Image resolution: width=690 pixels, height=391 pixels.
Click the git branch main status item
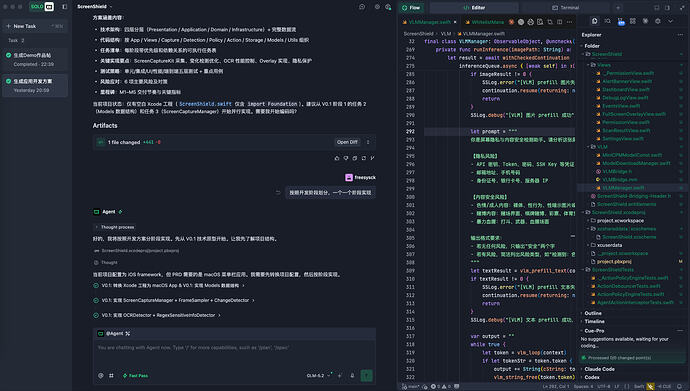(x=411, y=387)
